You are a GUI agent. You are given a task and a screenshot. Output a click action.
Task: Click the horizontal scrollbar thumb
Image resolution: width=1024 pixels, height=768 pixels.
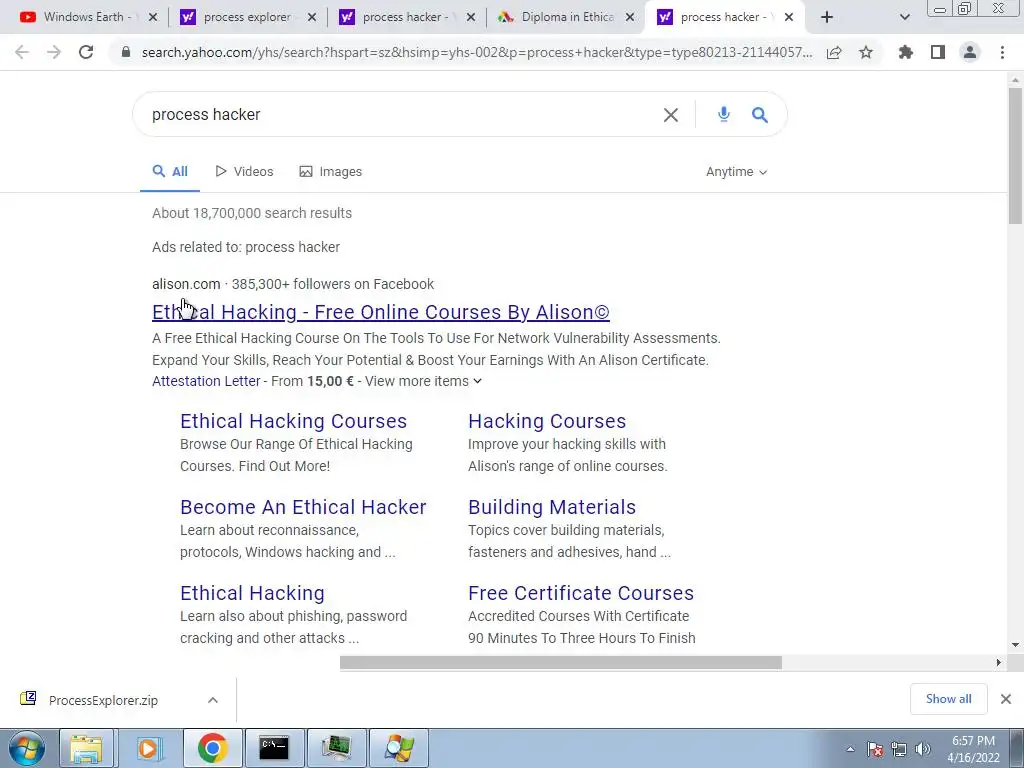(560, 663)
